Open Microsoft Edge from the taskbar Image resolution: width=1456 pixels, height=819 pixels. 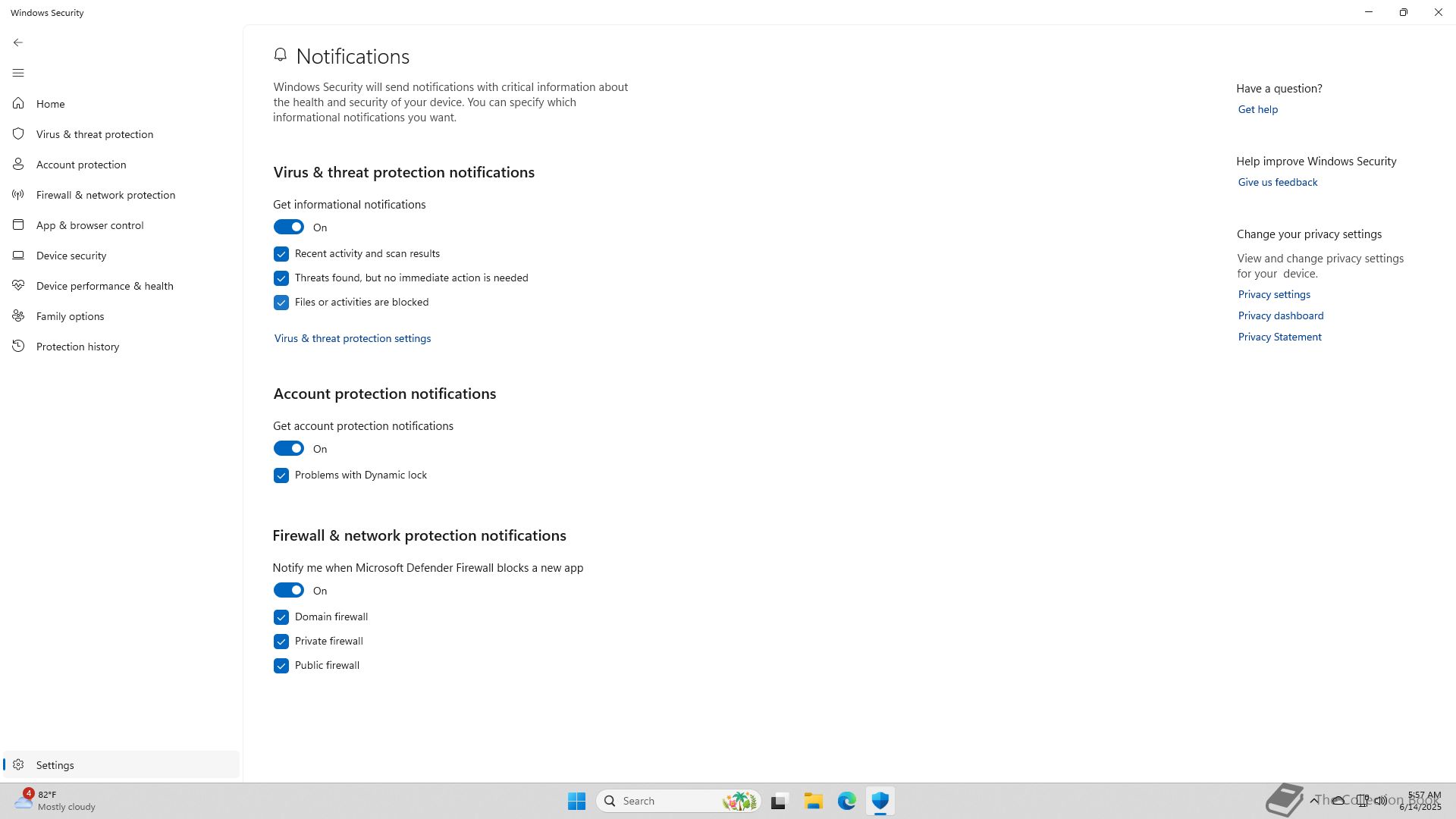(x=846, y=801)
